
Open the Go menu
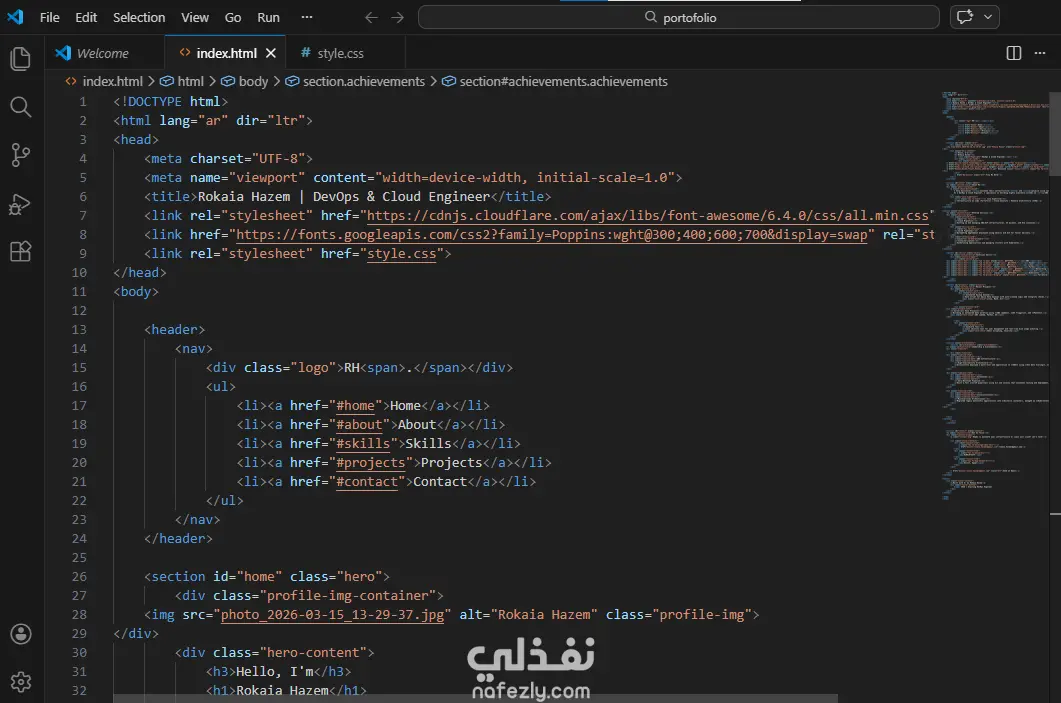coord(233,18)
